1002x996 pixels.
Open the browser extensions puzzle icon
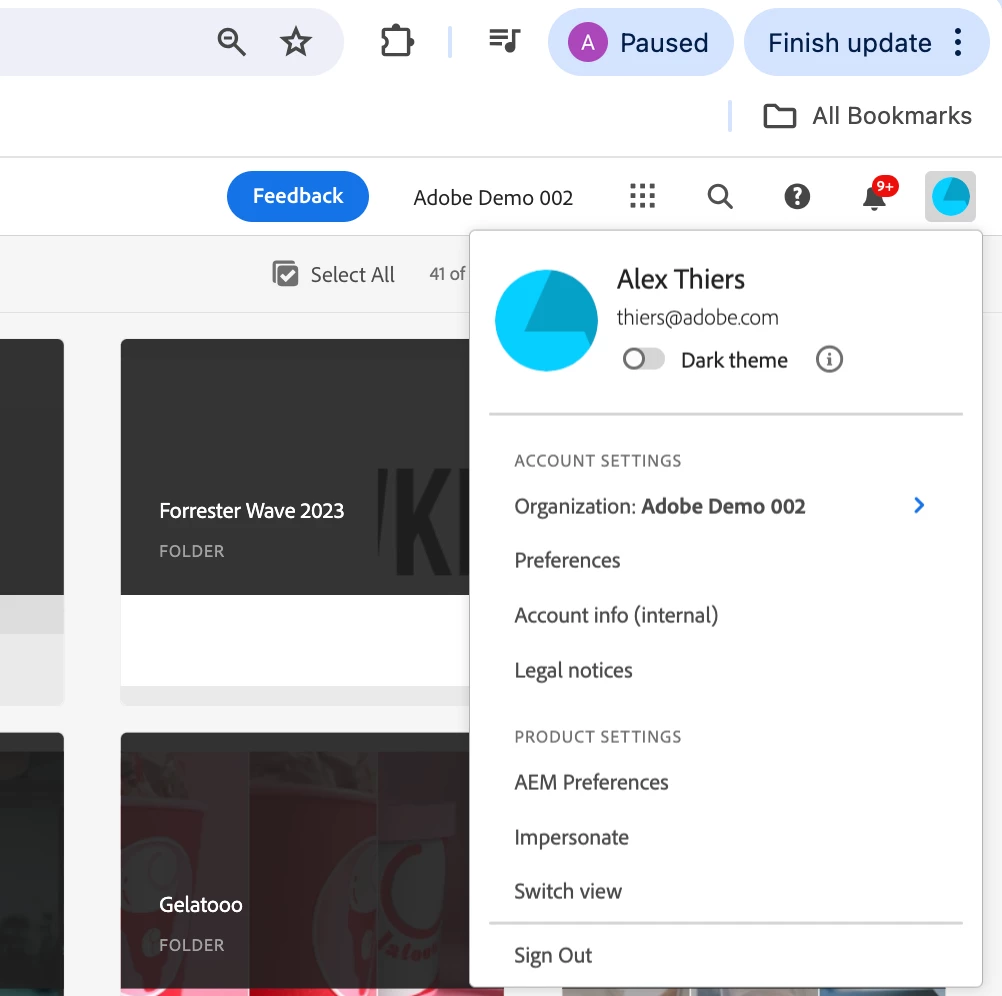pyautogui.click(x=397, y=41)
